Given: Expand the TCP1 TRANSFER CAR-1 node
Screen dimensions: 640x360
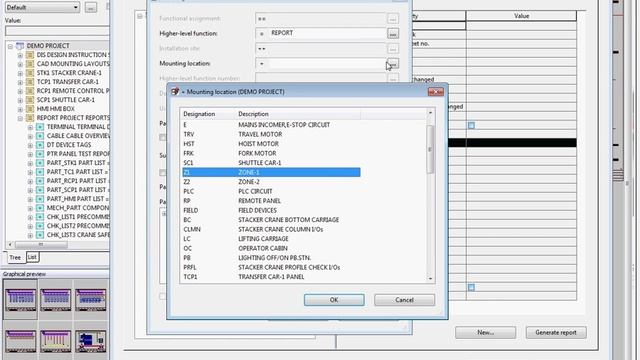Looking at the screenshot, I should 20,82.
